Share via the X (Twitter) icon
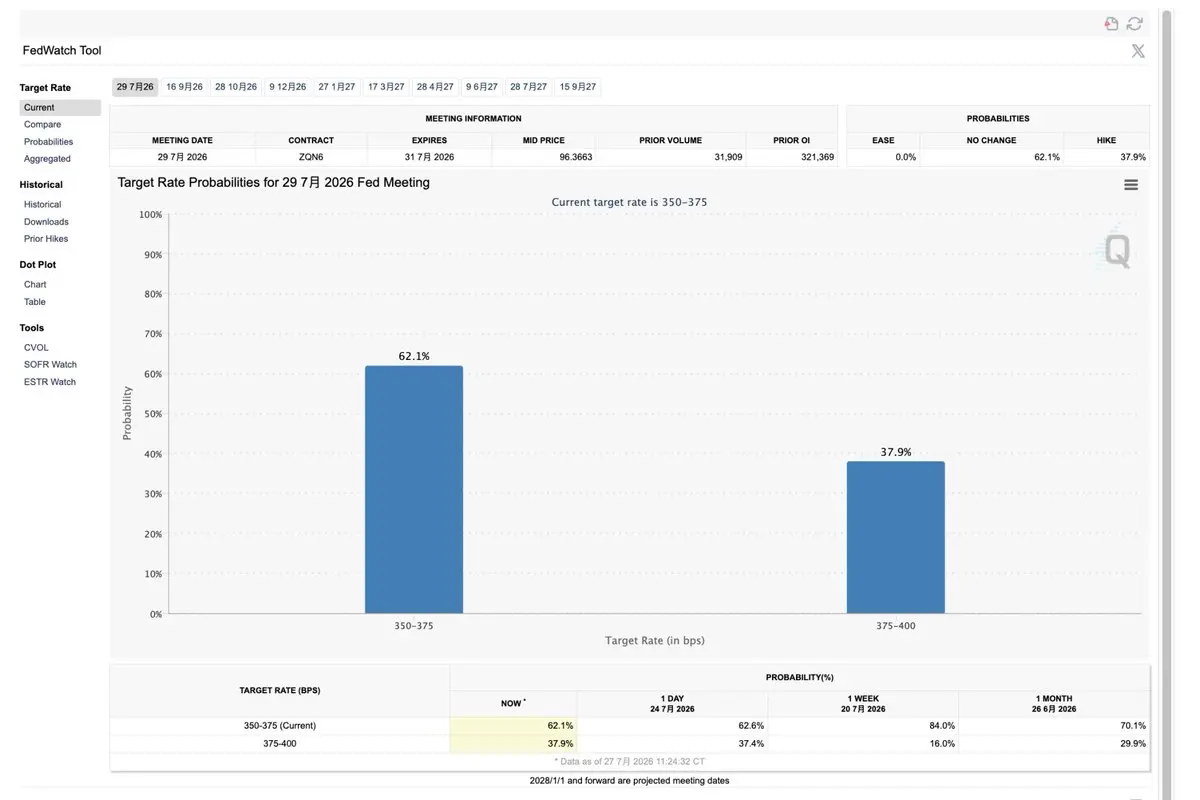The width and height of the screenshot is (1200, 800). [1138, 51]
